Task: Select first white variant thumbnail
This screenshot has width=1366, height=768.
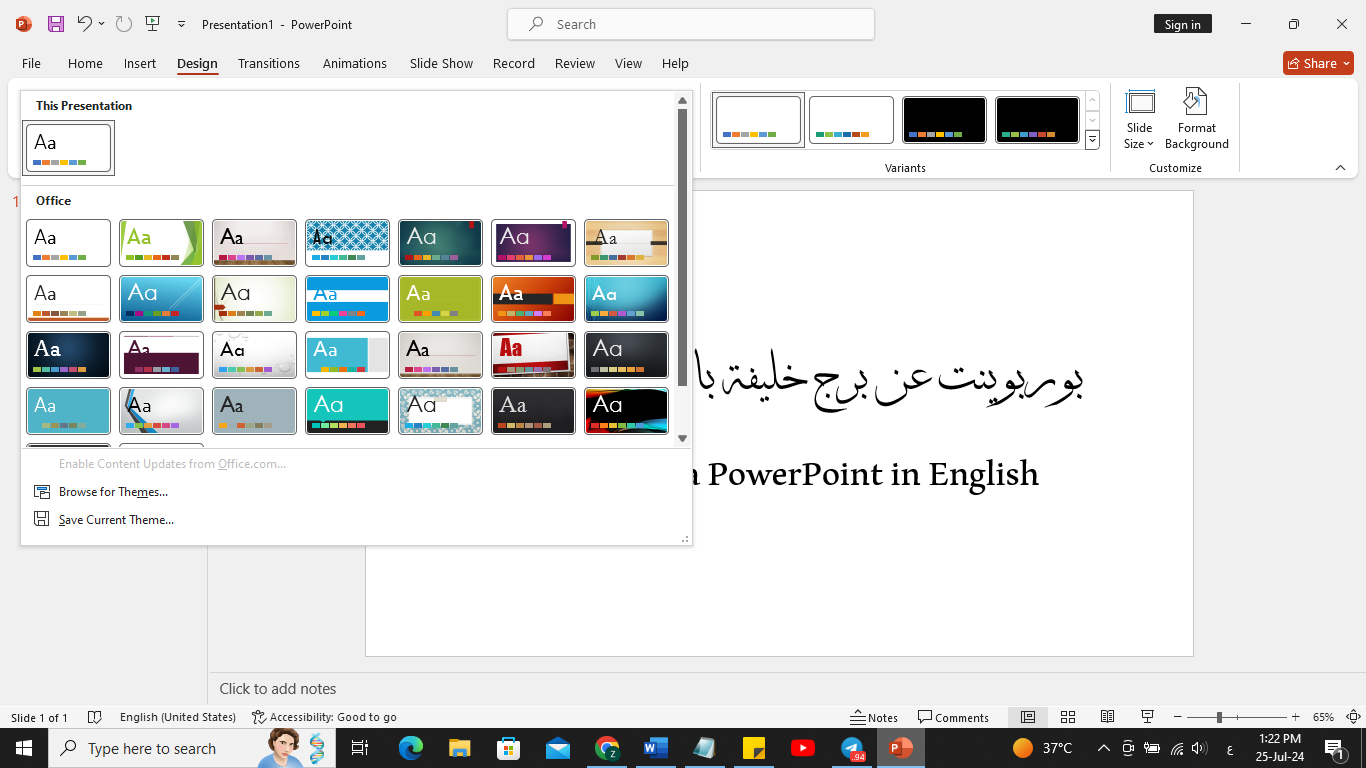Action: click(x=758, y=120)
